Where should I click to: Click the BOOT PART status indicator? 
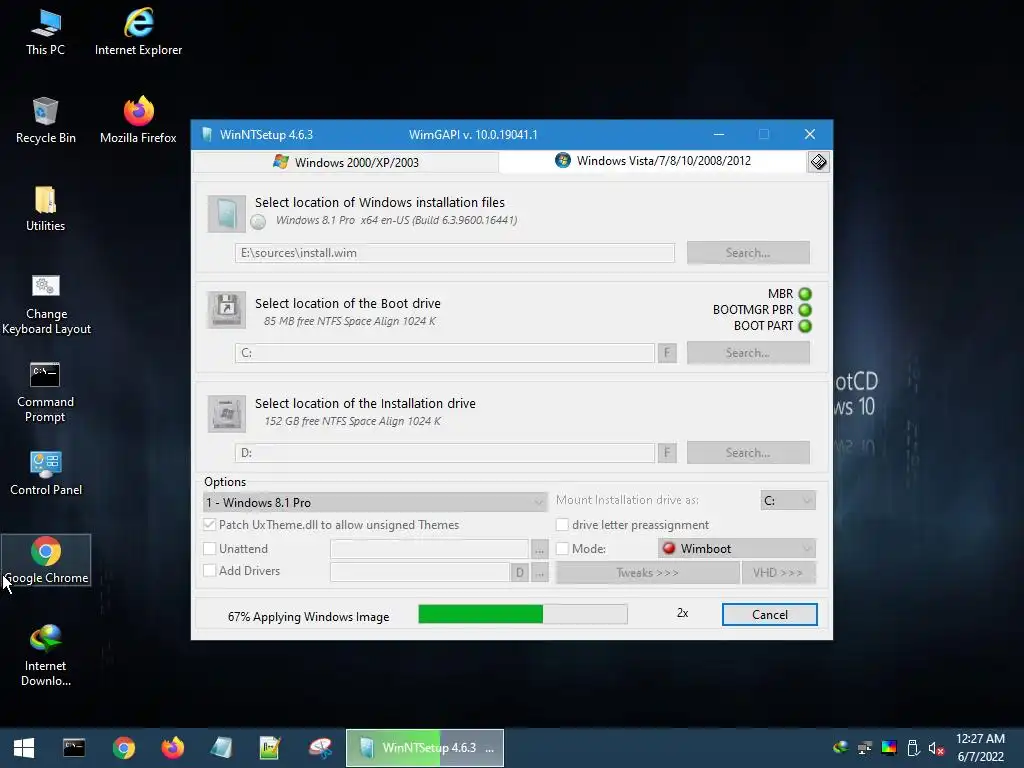[805, 326]
